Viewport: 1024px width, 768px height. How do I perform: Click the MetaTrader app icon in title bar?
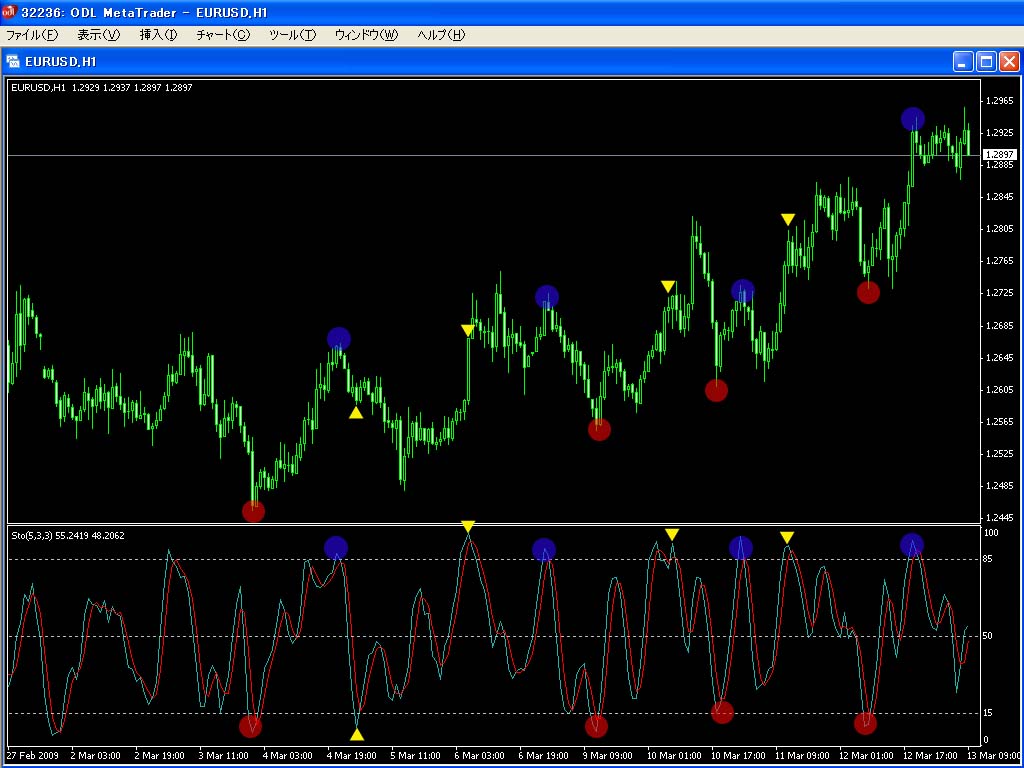tap(12, 11)
